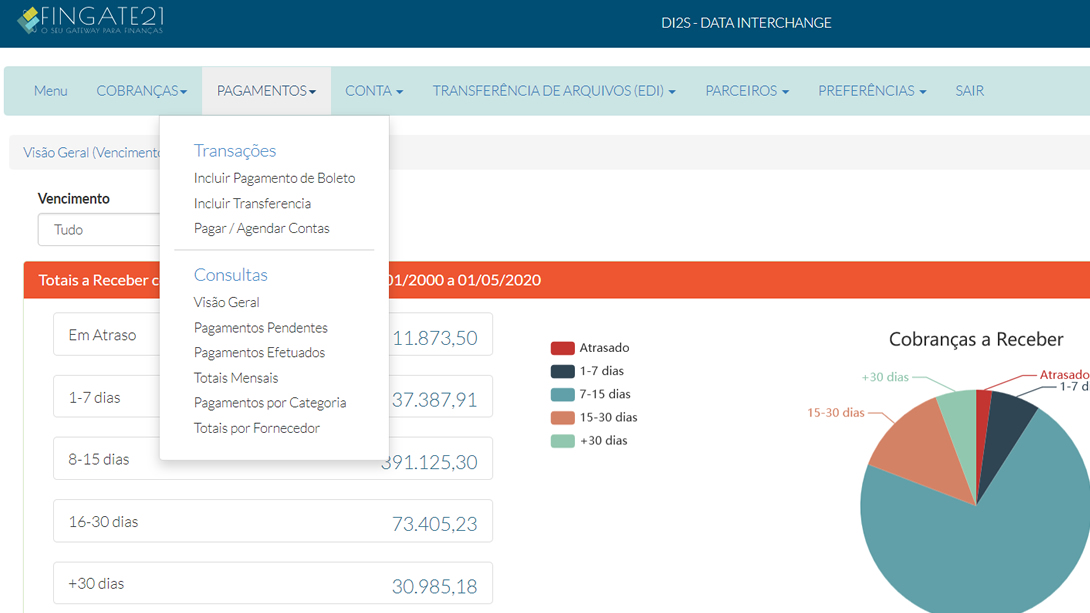Viewport: 1090px width, 613px height.
Task: Open Totais Mensais report
Action: pyautogui.click(x=236, y=378)
